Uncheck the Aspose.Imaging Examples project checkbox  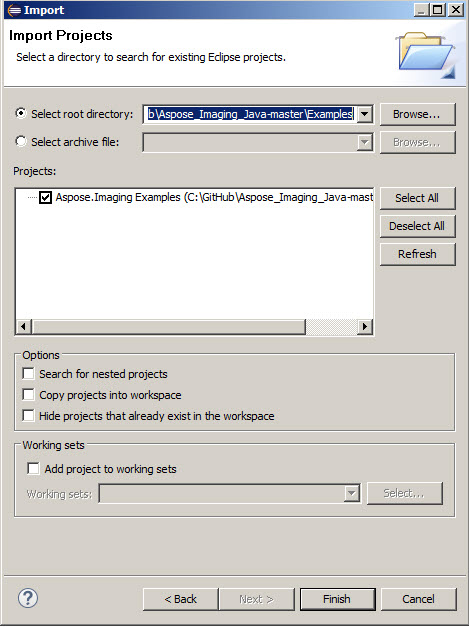tap(45, 197)
